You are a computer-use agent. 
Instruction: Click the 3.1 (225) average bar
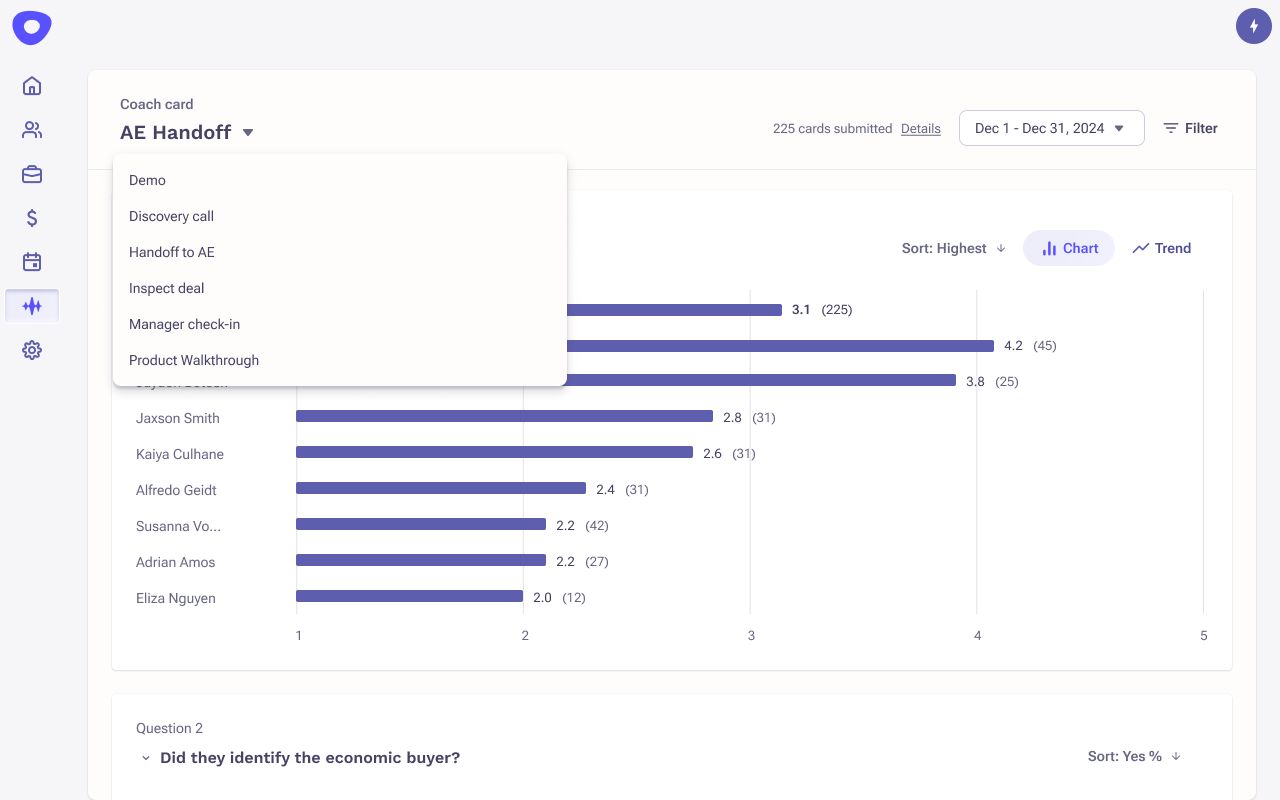pos(674,310)
